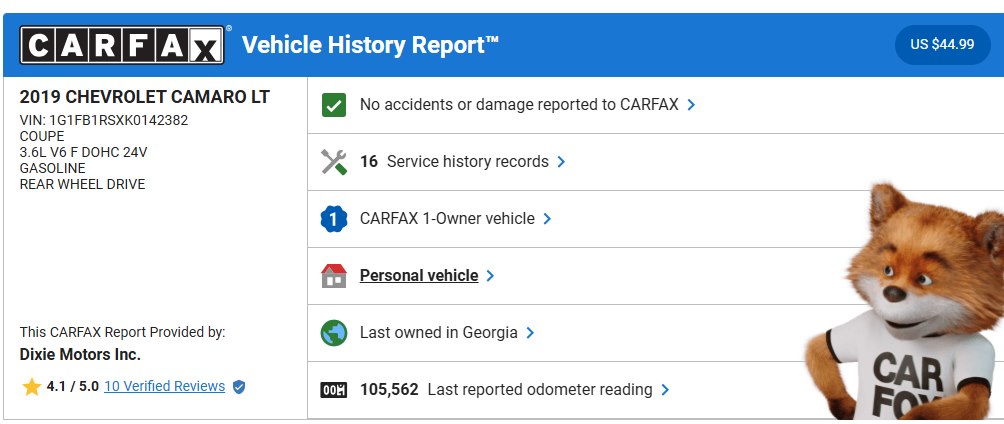Expand chevron next to Service history records

(561, 162)
